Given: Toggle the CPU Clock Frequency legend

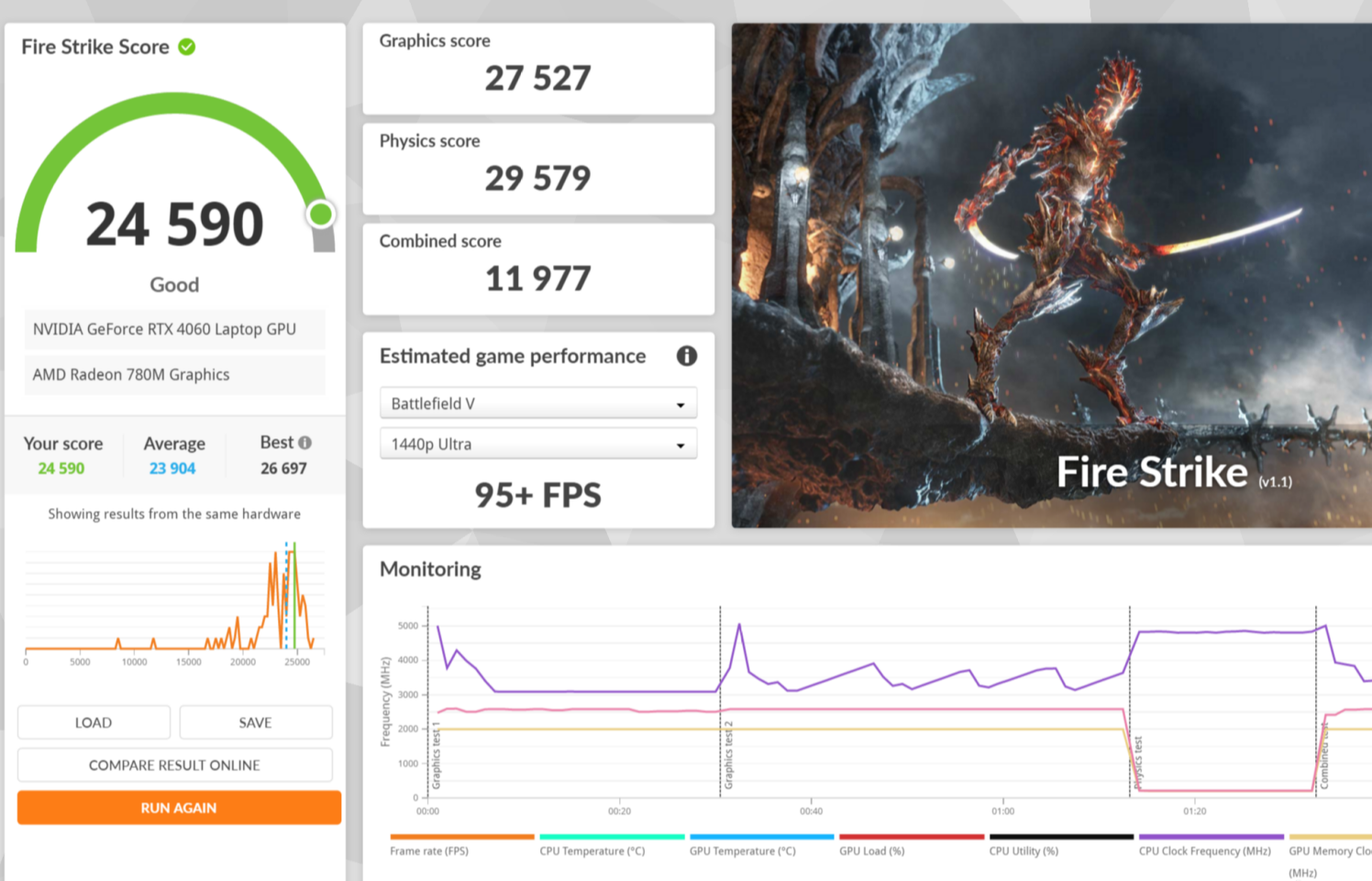Looking at the screenshot, I should coord(1211,844).
